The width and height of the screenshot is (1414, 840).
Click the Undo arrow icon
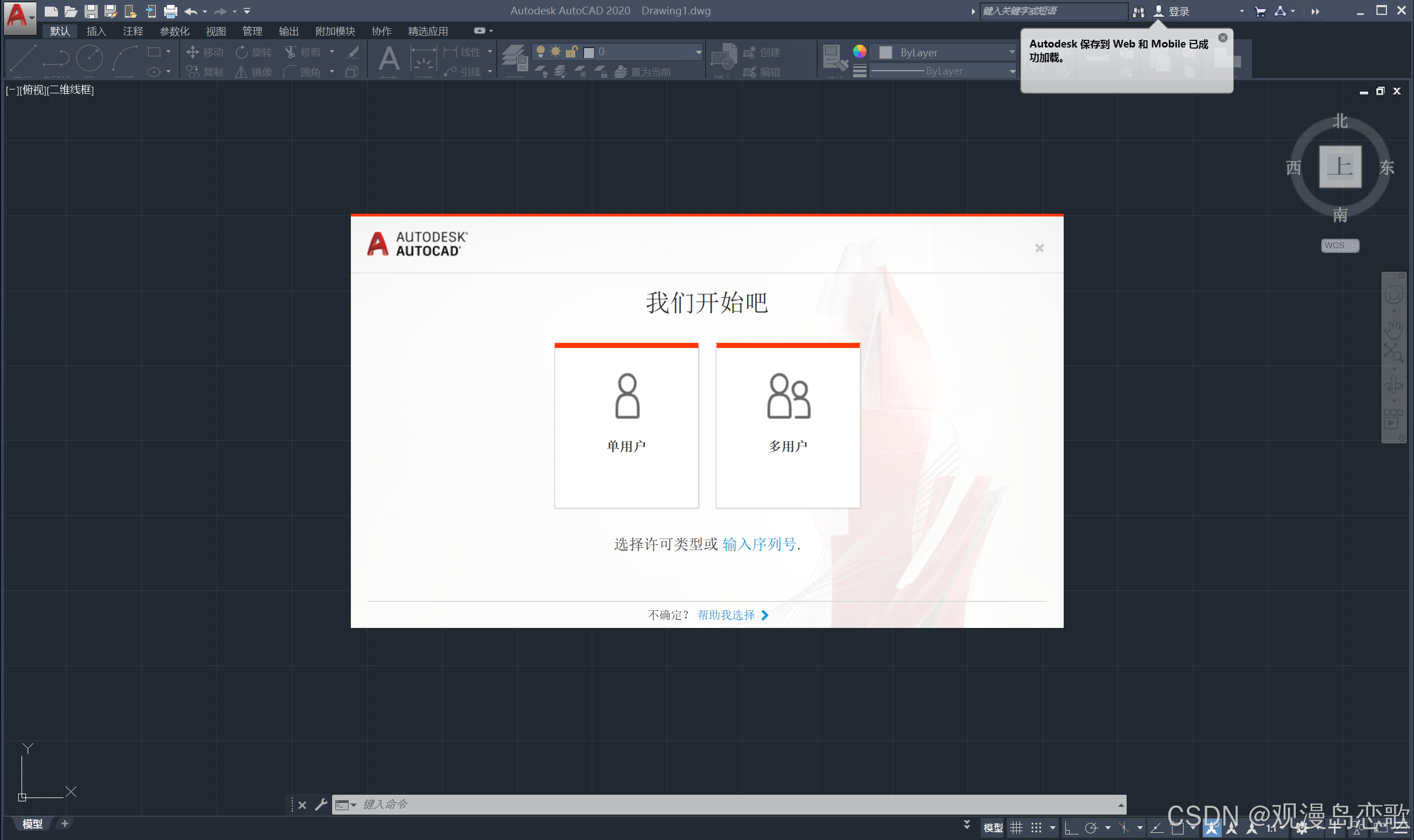pos(191,10)
